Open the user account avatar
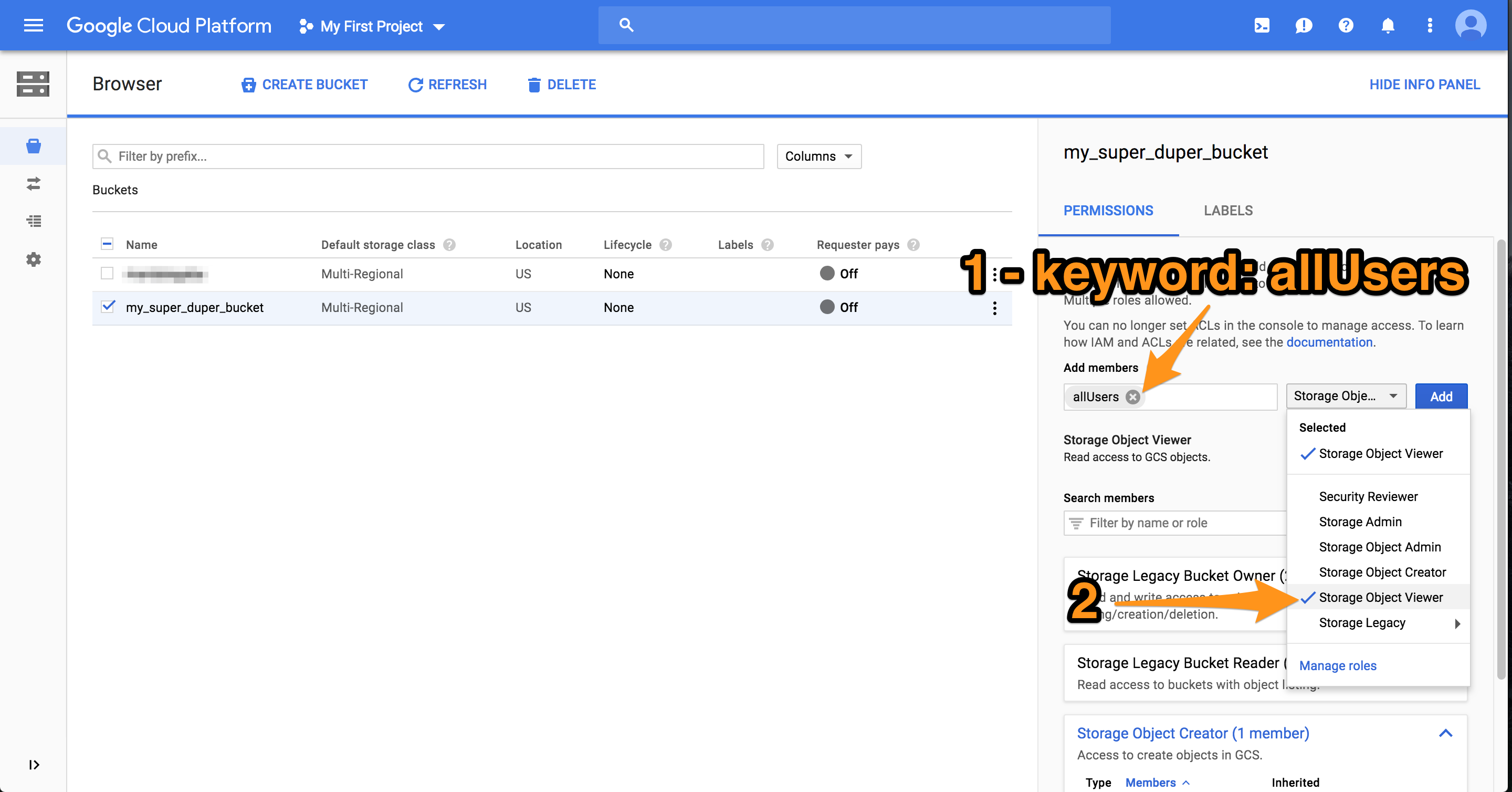 click(x=1471, y=25)
